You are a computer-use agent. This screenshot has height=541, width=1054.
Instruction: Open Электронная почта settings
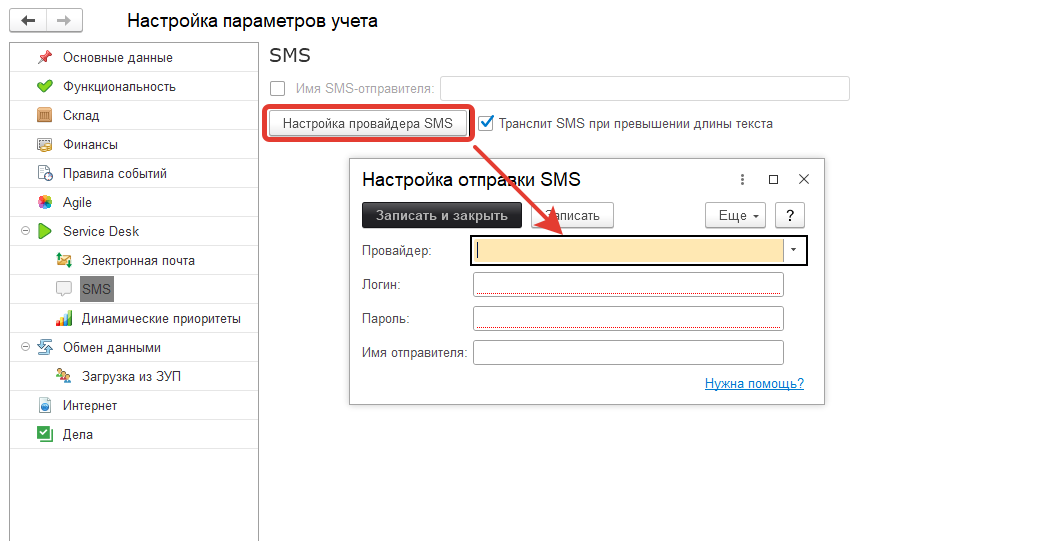138,261
